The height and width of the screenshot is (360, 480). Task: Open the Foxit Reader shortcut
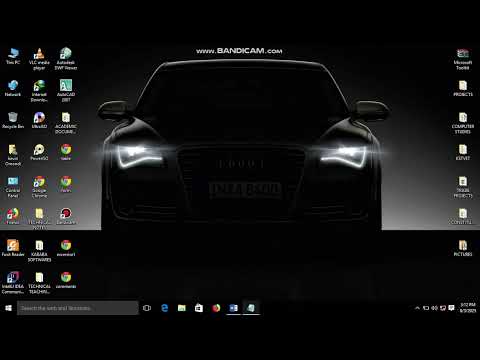click(x=13, y=248)
